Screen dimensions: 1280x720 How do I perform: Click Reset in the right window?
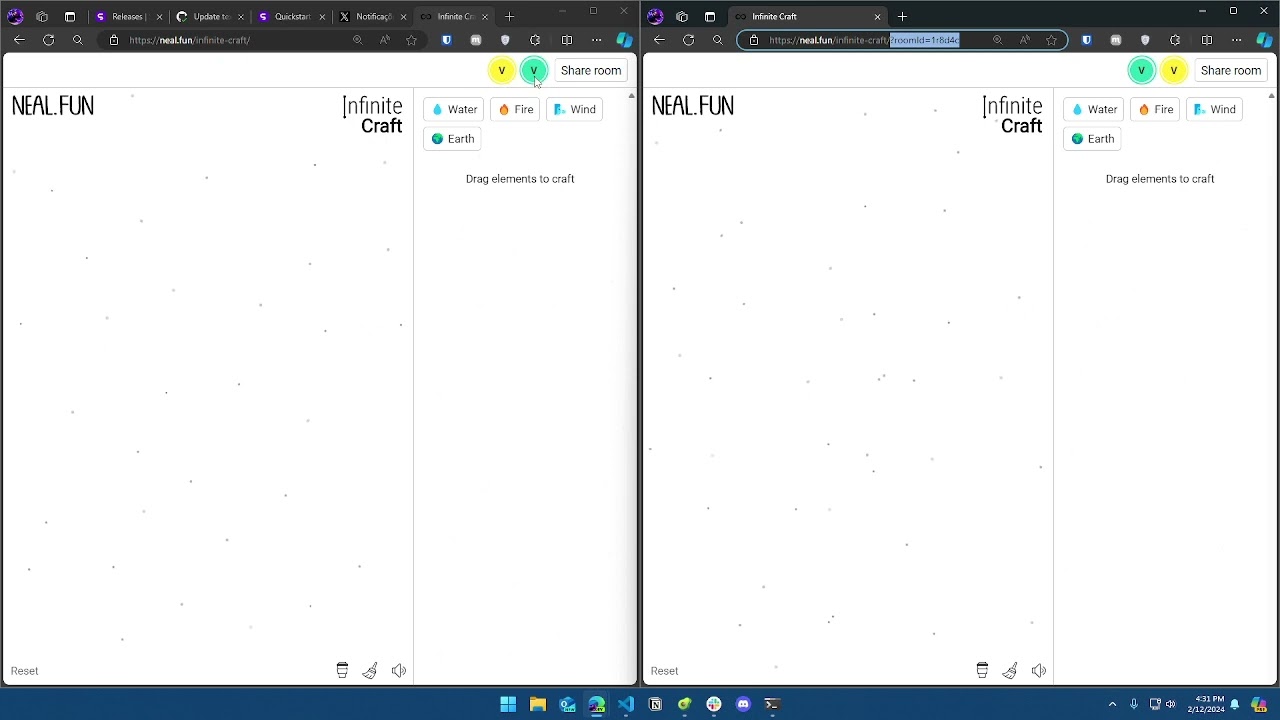coord(664,671)
